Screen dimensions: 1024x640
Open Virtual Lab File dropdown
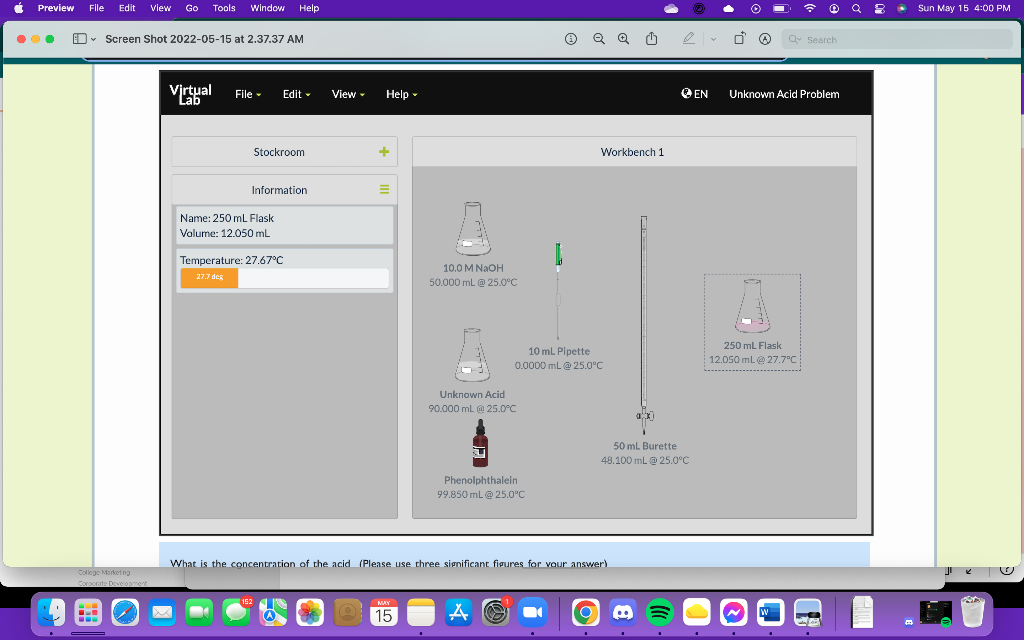tap(248, 94)
